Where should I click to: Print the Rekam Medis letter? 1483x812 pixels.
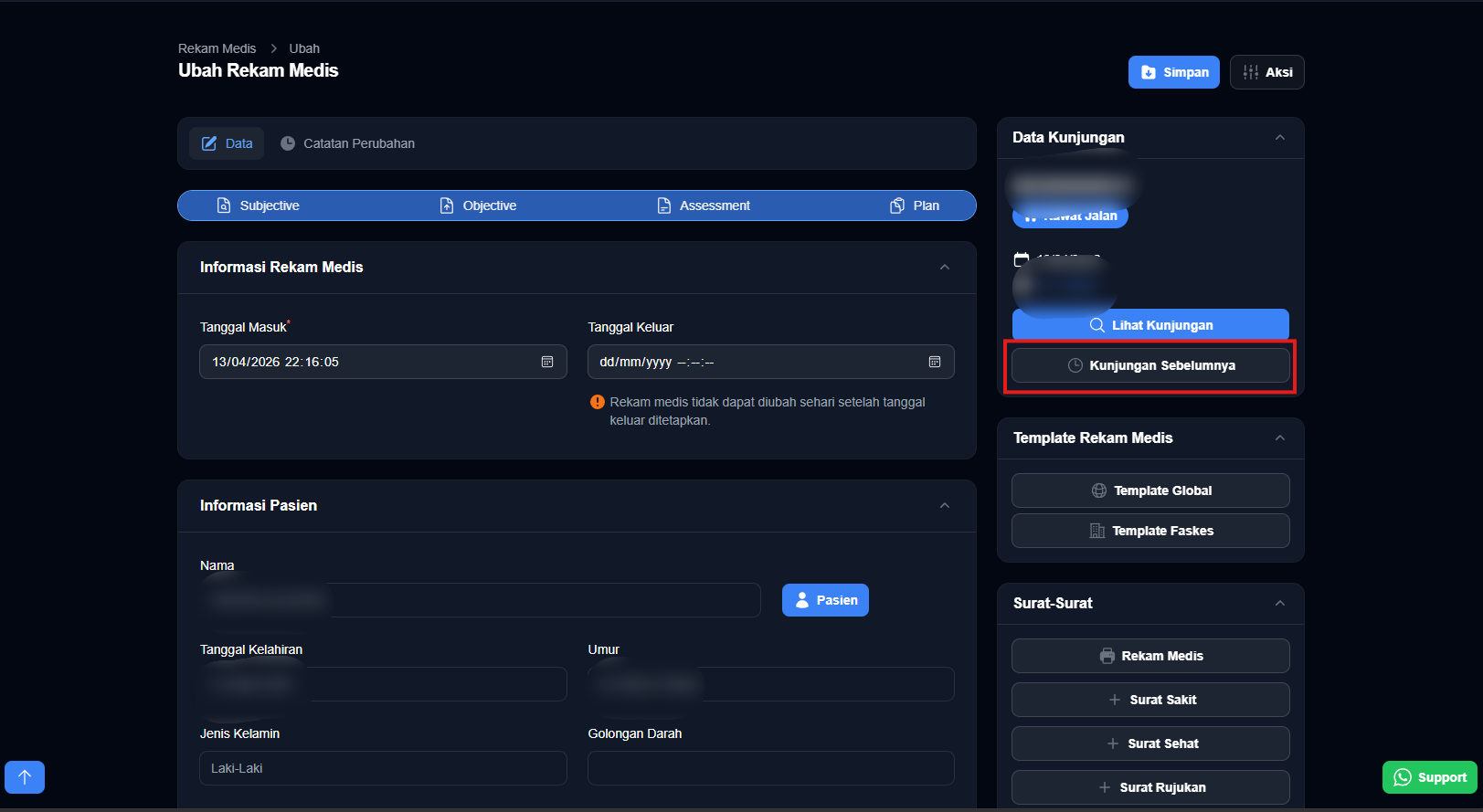[x=1150, y=656]
